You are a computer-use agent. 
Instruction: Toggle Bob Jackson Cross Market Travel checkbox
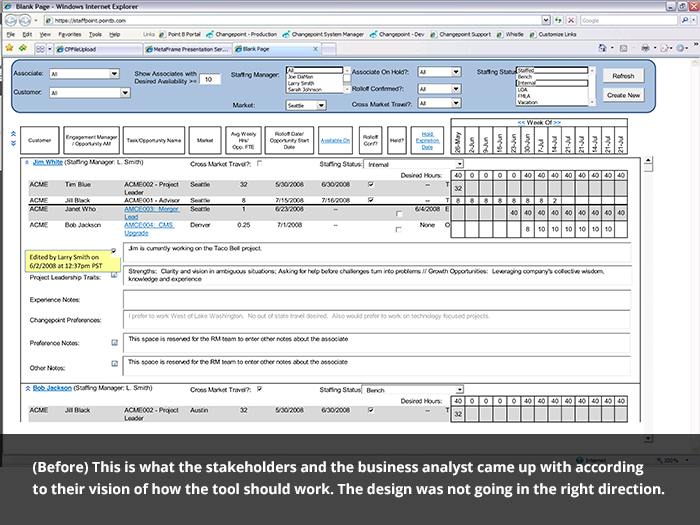point(259,389)
